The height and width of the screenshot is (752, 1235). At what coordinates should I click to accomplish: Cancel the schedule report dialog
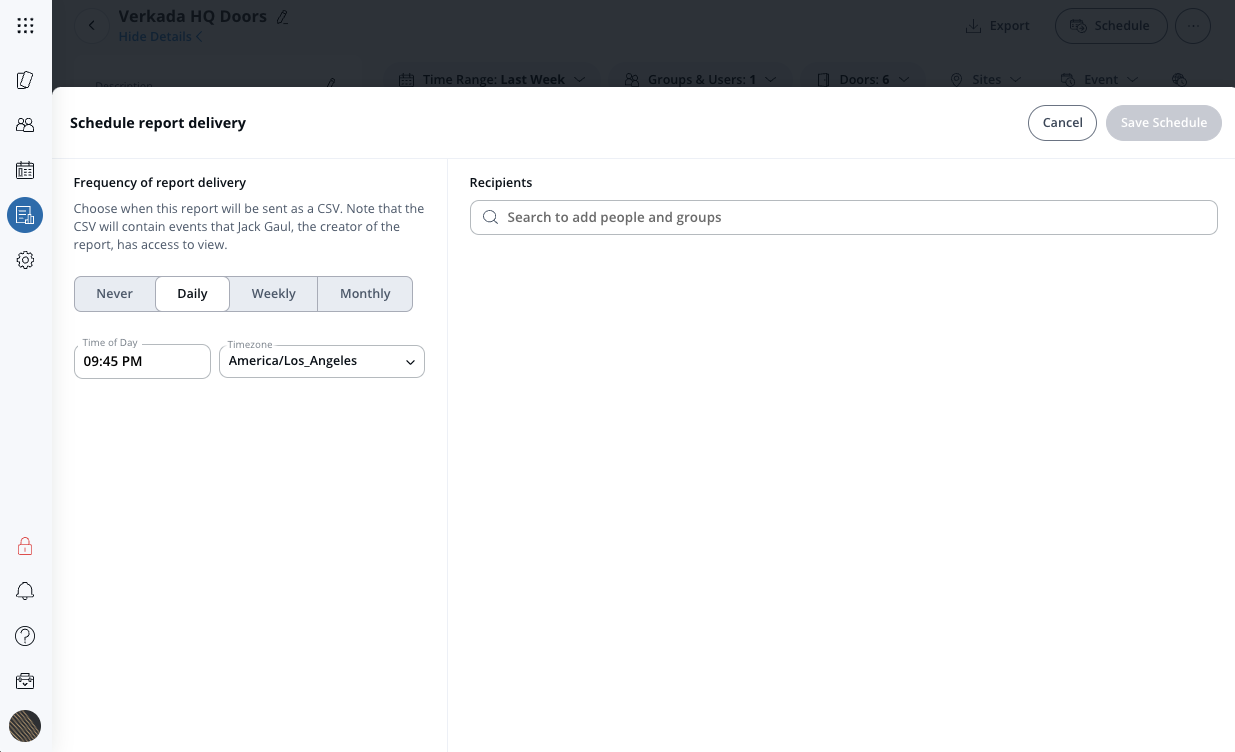(x=1062, y=123)
